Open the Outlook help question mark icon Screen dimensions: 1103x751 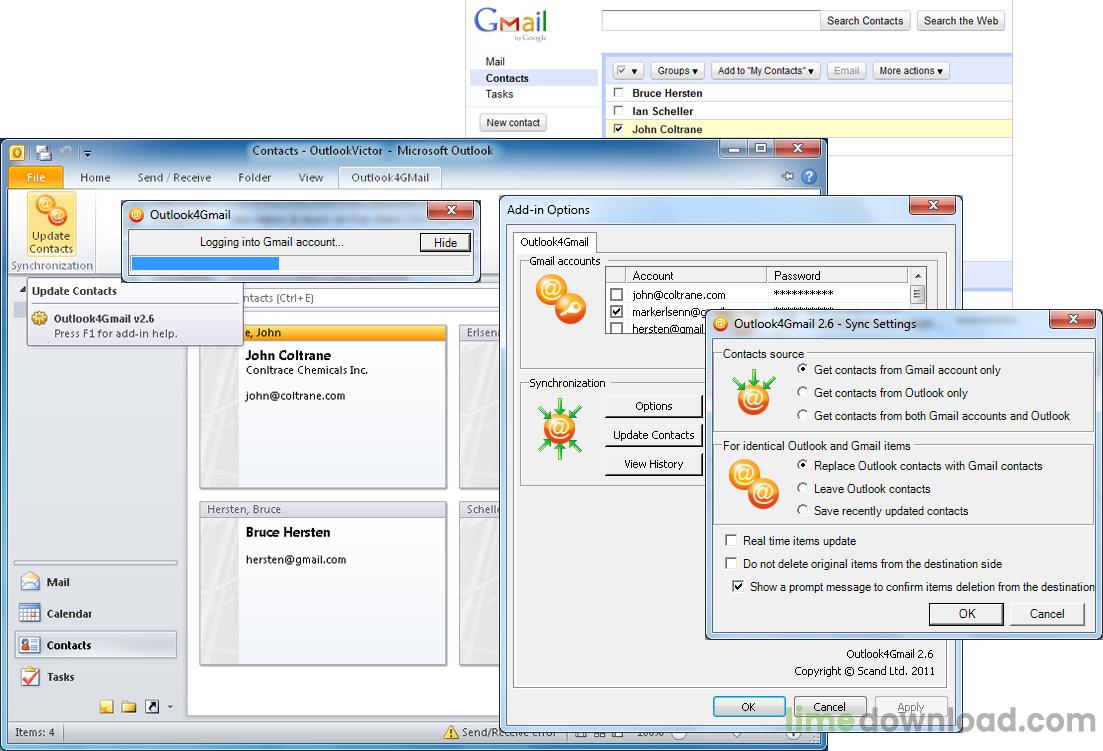pyautogui.click(x=809, y=177)
